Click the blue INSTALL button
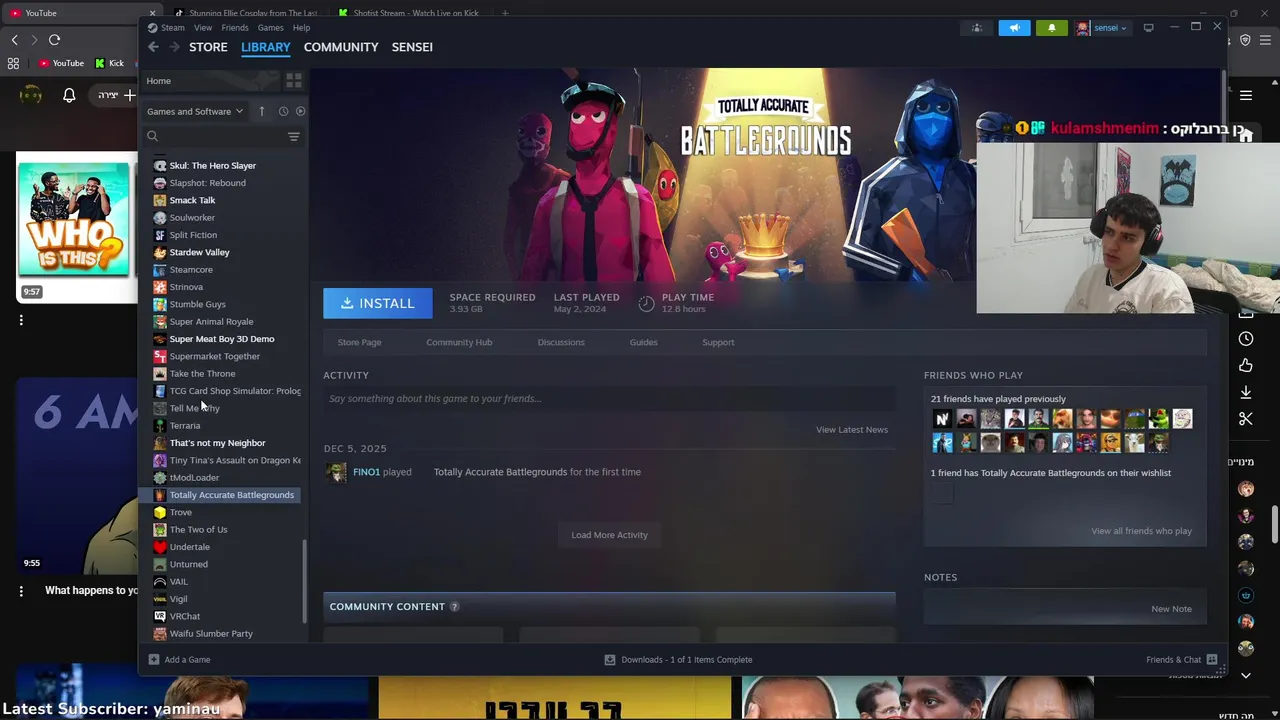Viewport: 1280px width, 720px height. coord(378,303)
